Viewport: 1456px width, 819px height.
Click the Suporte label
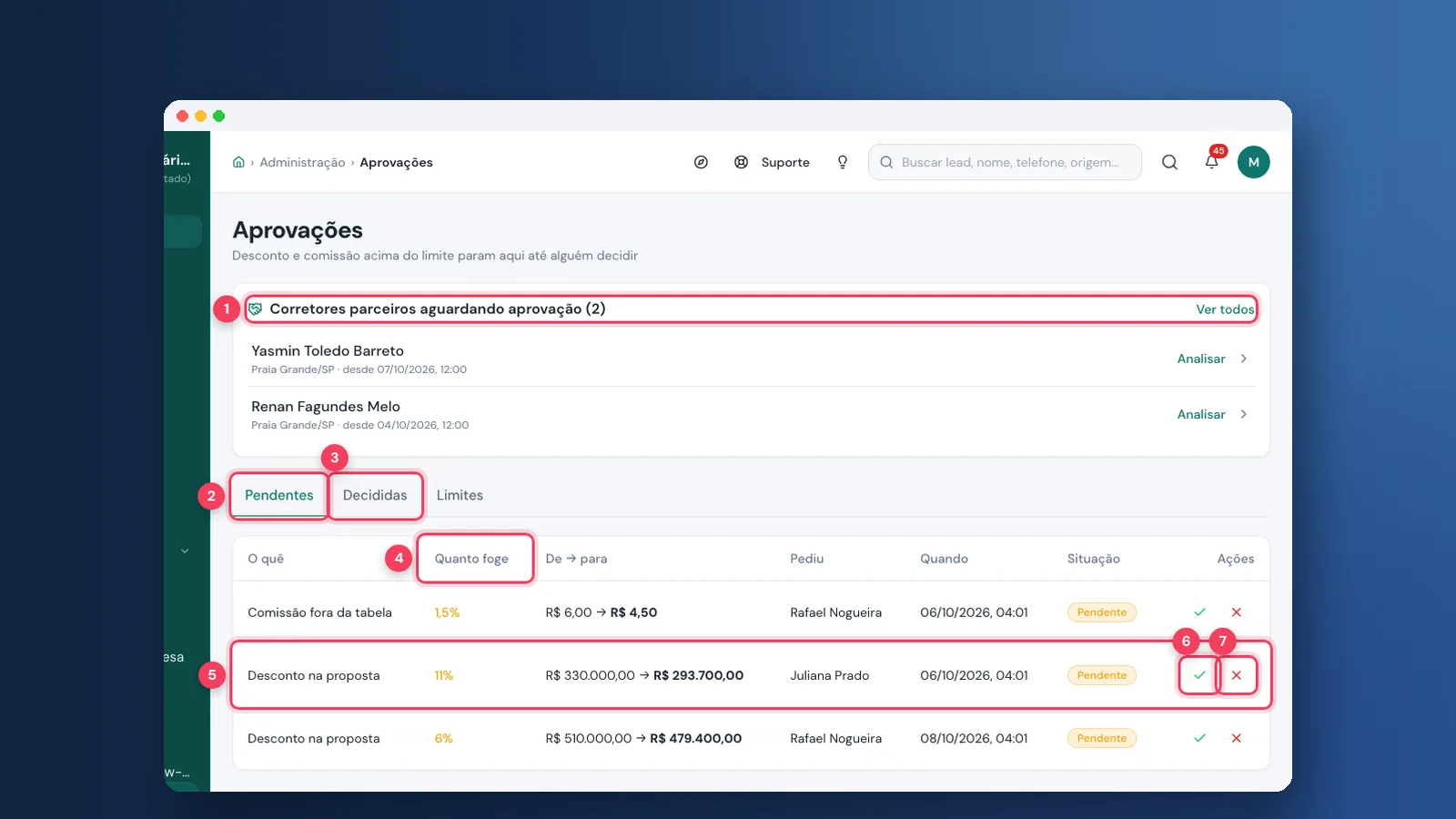click(x=785, y=162)
